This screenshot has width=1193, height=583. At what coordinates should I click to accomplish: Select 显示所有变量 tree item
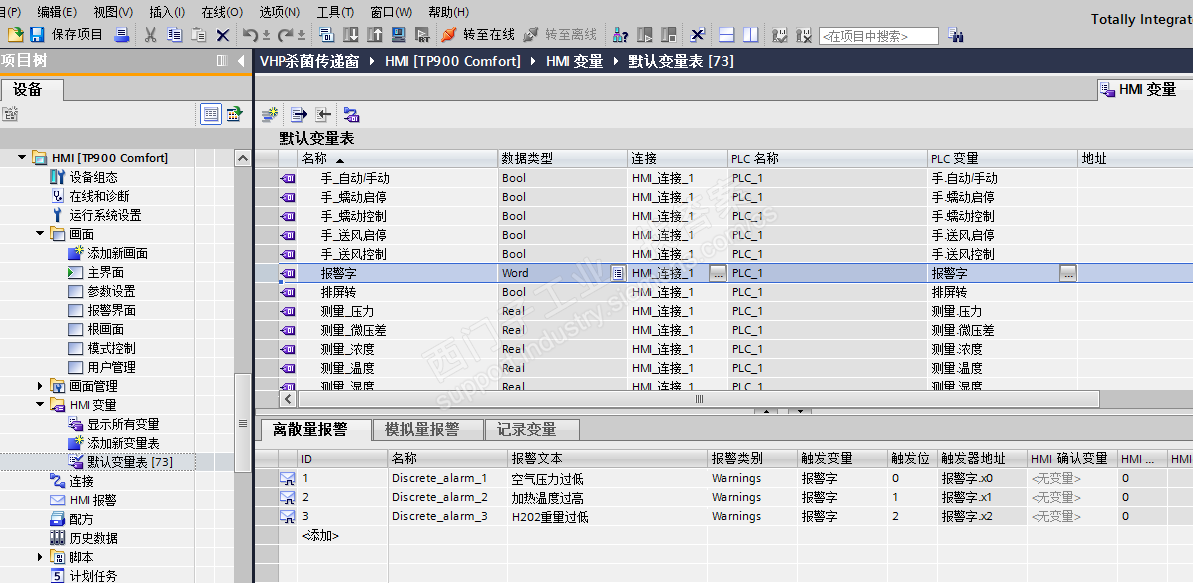pyautogui.click(x=123, y=425)
